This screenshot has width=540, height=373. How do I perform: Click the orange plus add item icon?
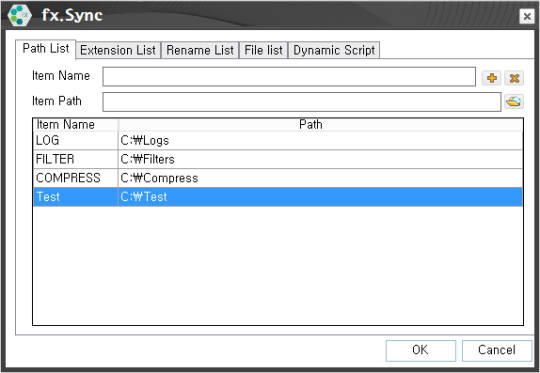click(491, 78)
